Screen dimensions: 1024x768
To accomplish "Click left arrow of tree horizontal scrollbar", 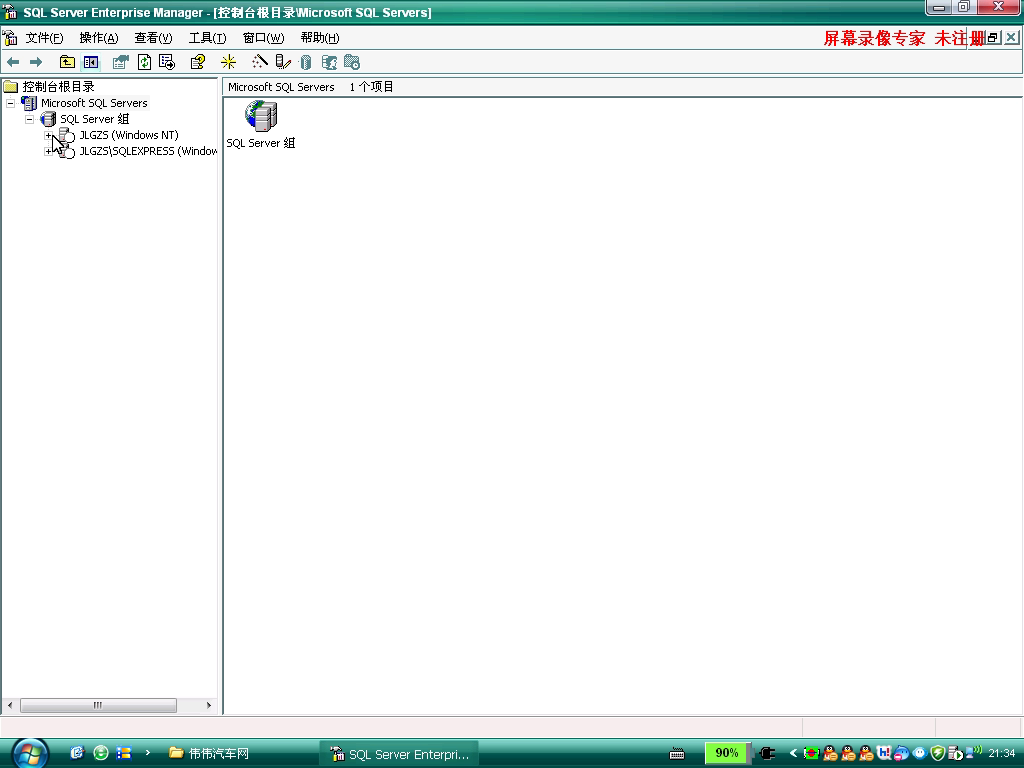I will 10,705.
